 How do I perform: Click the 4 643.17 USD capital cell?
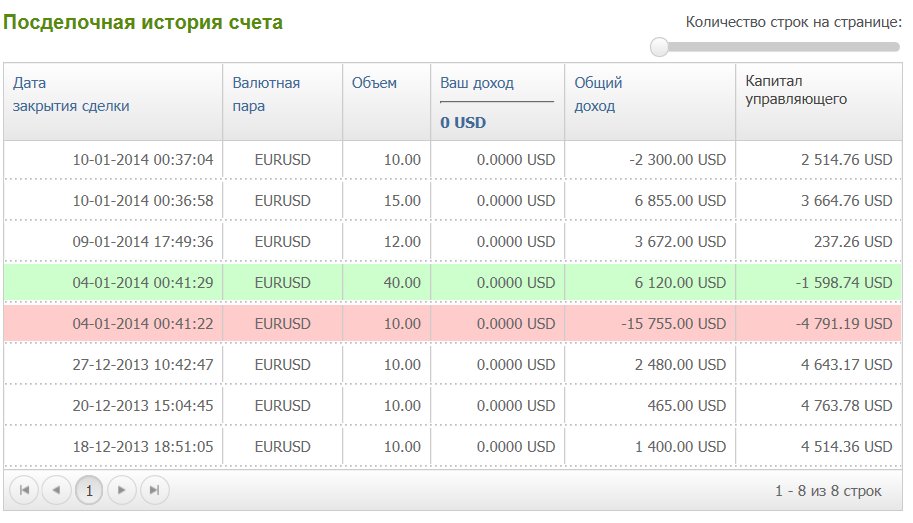846,365
